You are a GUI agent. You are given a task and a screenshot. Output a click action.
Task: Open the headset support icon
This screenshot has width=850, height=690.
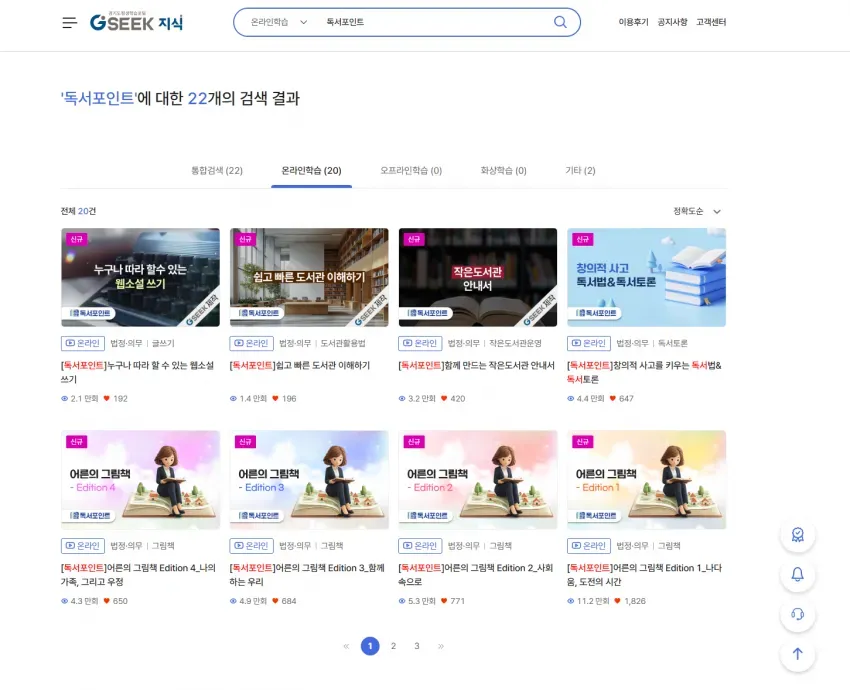pos(797,614)
